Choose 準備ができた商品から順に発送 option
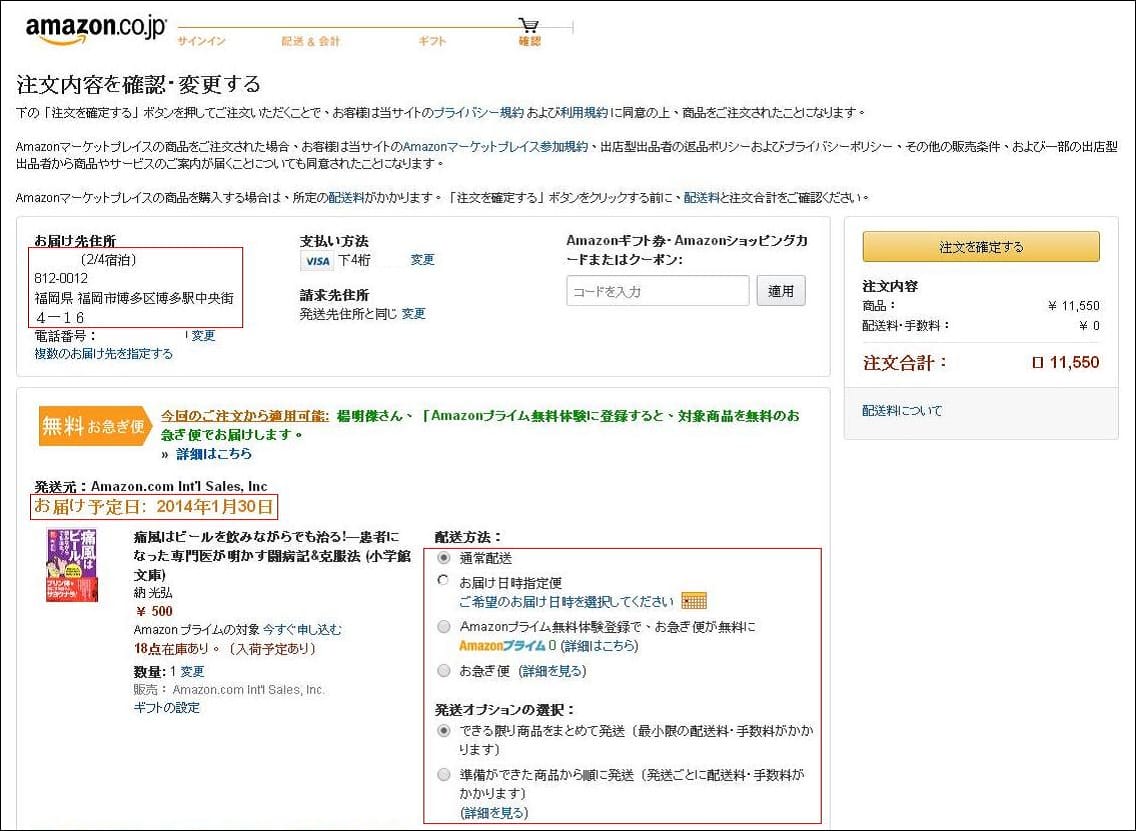This screenshot has width=1136, height=831. point(443,775)
